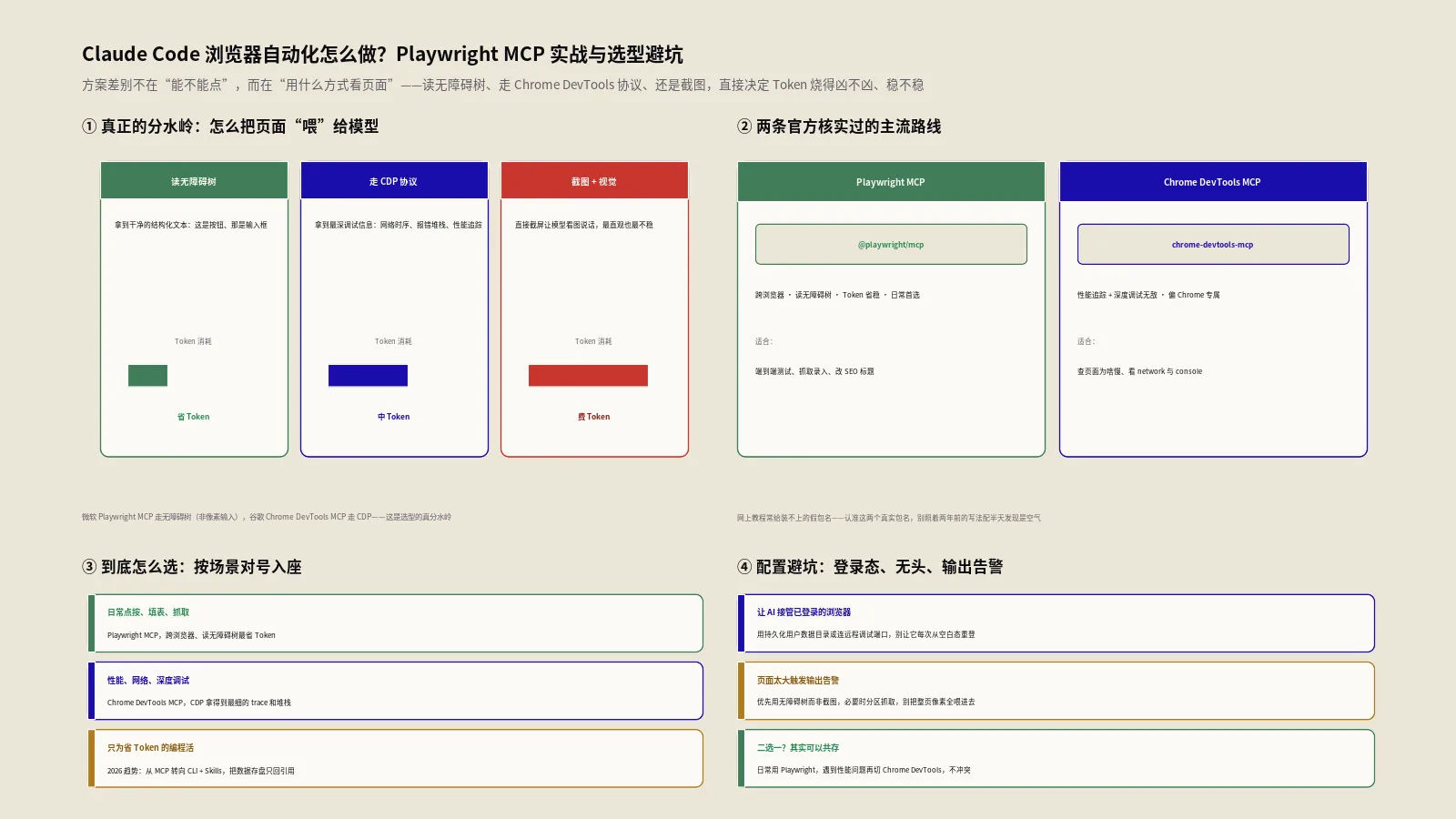Image resolution: width=1456 pixels, height=819 pixels.
Task: Click Token 消耗 label in 读无障碍树 card
Action: 193,341
